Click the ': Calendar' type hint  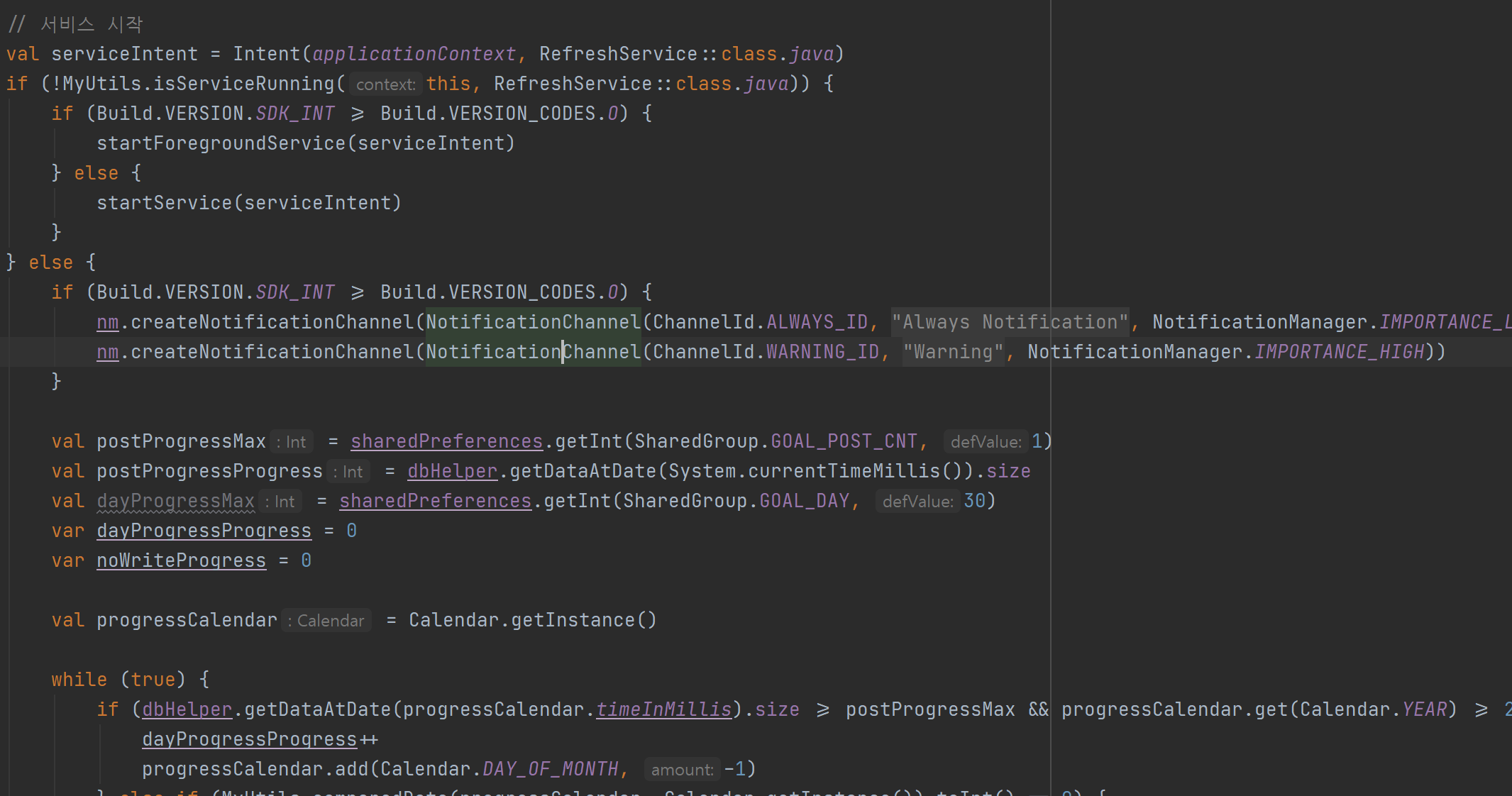click(326, 621)
